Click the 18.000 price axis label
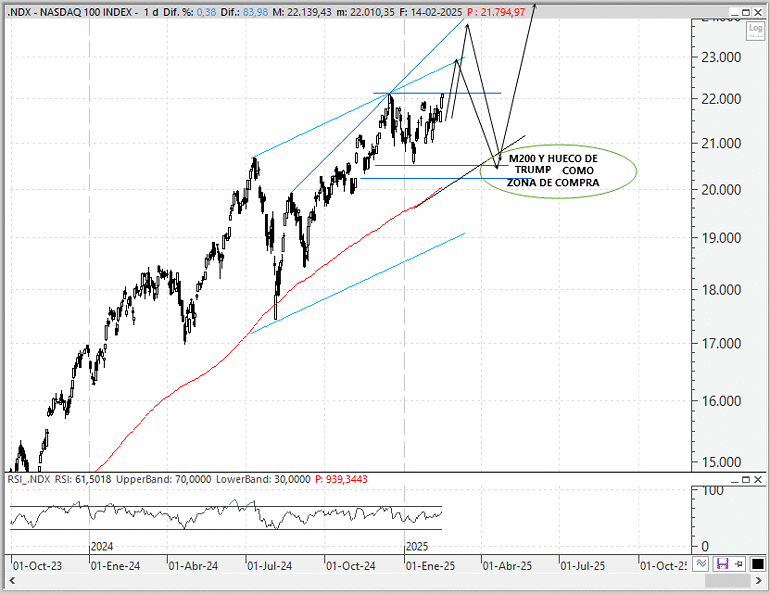 click(x=721, y=290)
